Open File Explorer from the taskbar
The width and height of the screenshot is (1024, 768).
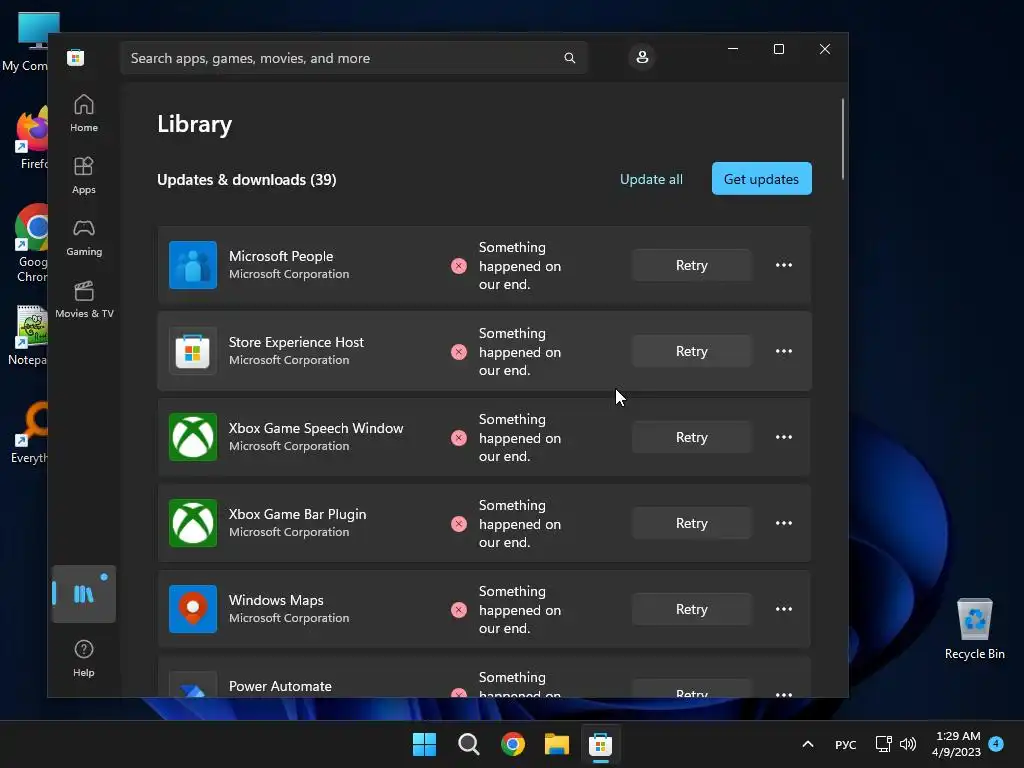[x=557, y=744]
